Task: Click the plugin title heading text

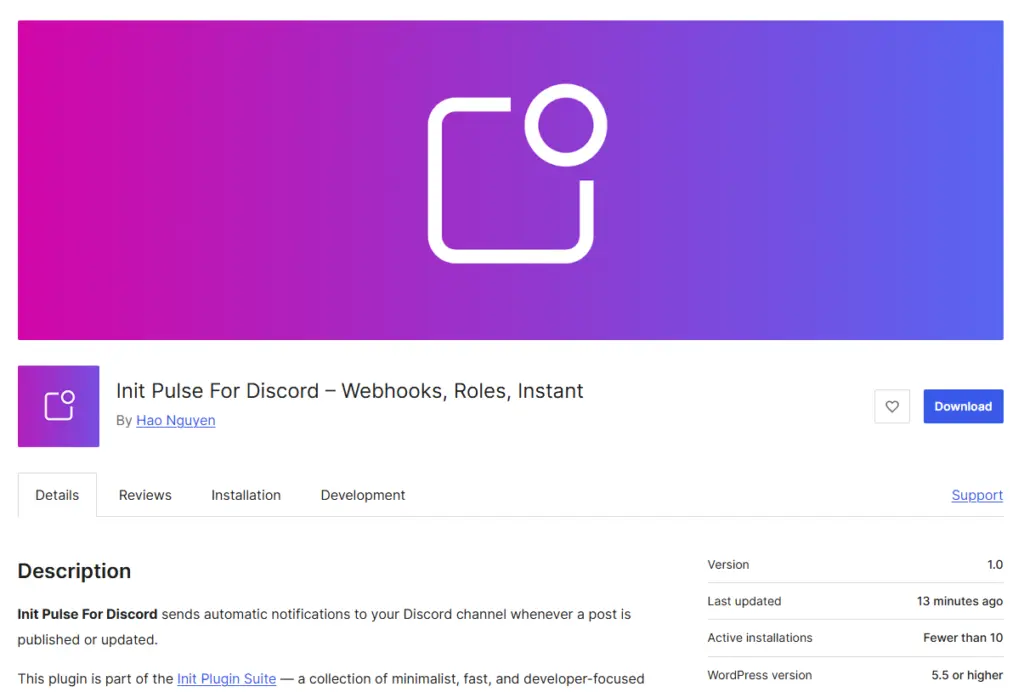Action: pos(349,390)
